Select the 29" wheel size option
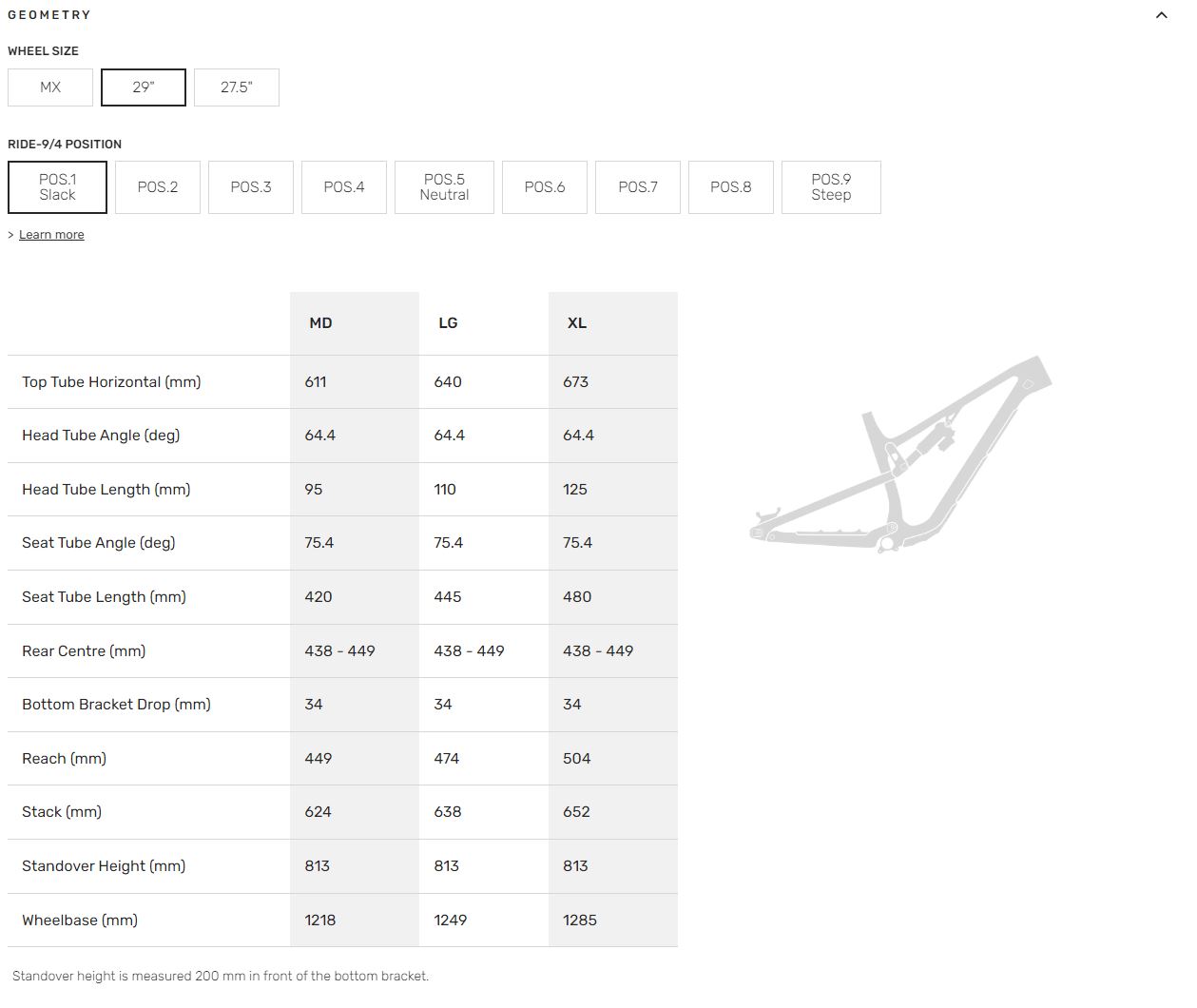Image resolution: width=1197 pixels, height=1008 pixels. click(x=144, y=87)
